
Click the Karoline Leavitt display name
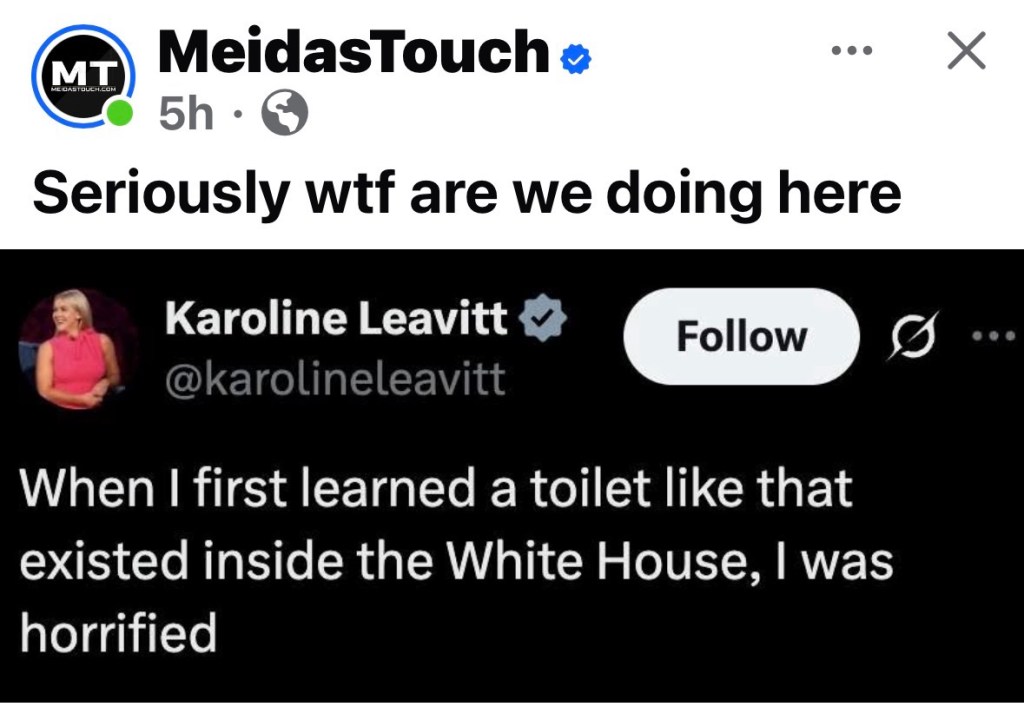coord(336,320)
